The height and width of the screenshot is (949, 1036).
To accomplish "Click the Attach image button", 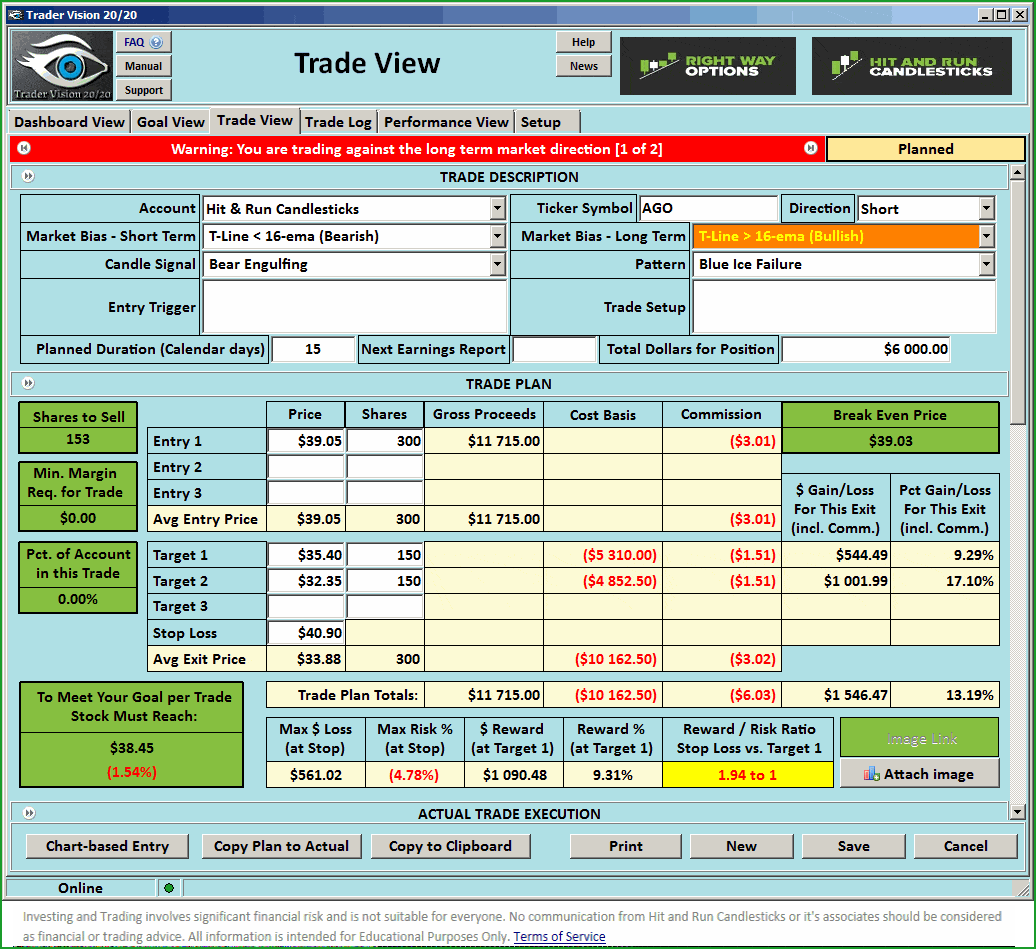I will [x=920, y=774].
